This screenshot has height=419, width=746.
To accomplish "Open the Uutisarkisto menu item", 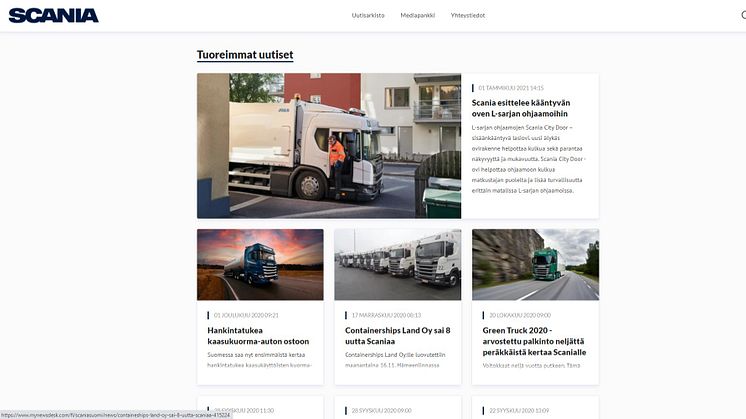I will coord(368,15).
